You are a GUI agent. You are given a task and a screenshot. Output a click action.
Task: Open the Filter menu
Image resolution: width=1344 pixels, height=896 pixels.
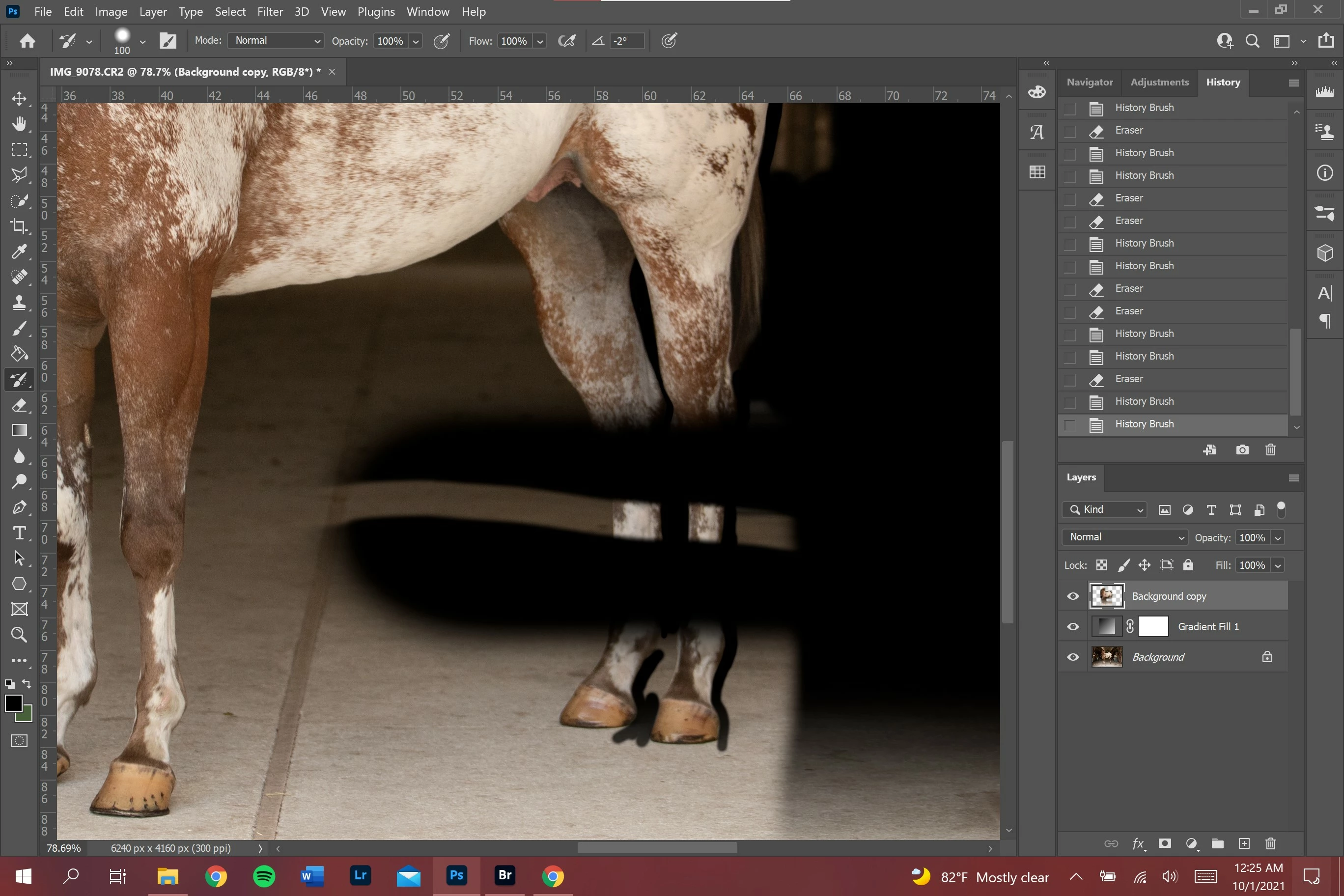point(270,11)
